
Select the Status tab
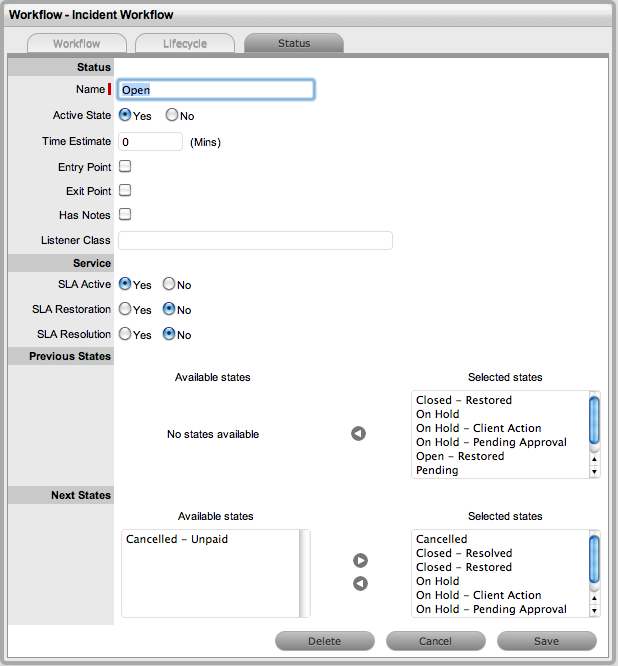(294, 43)
